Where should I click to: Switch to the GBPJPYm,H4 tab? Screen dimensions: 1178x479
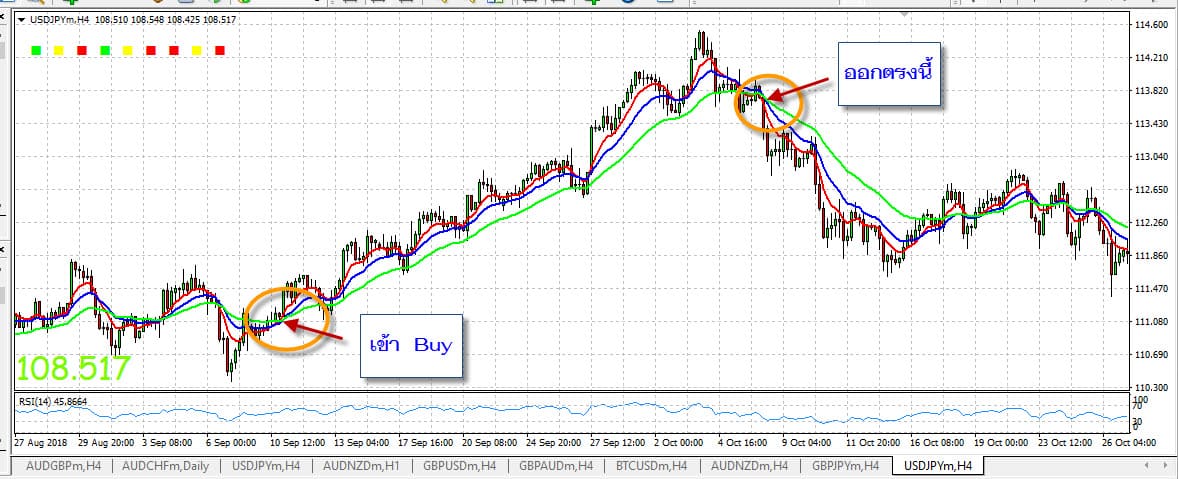click(845, 466)
